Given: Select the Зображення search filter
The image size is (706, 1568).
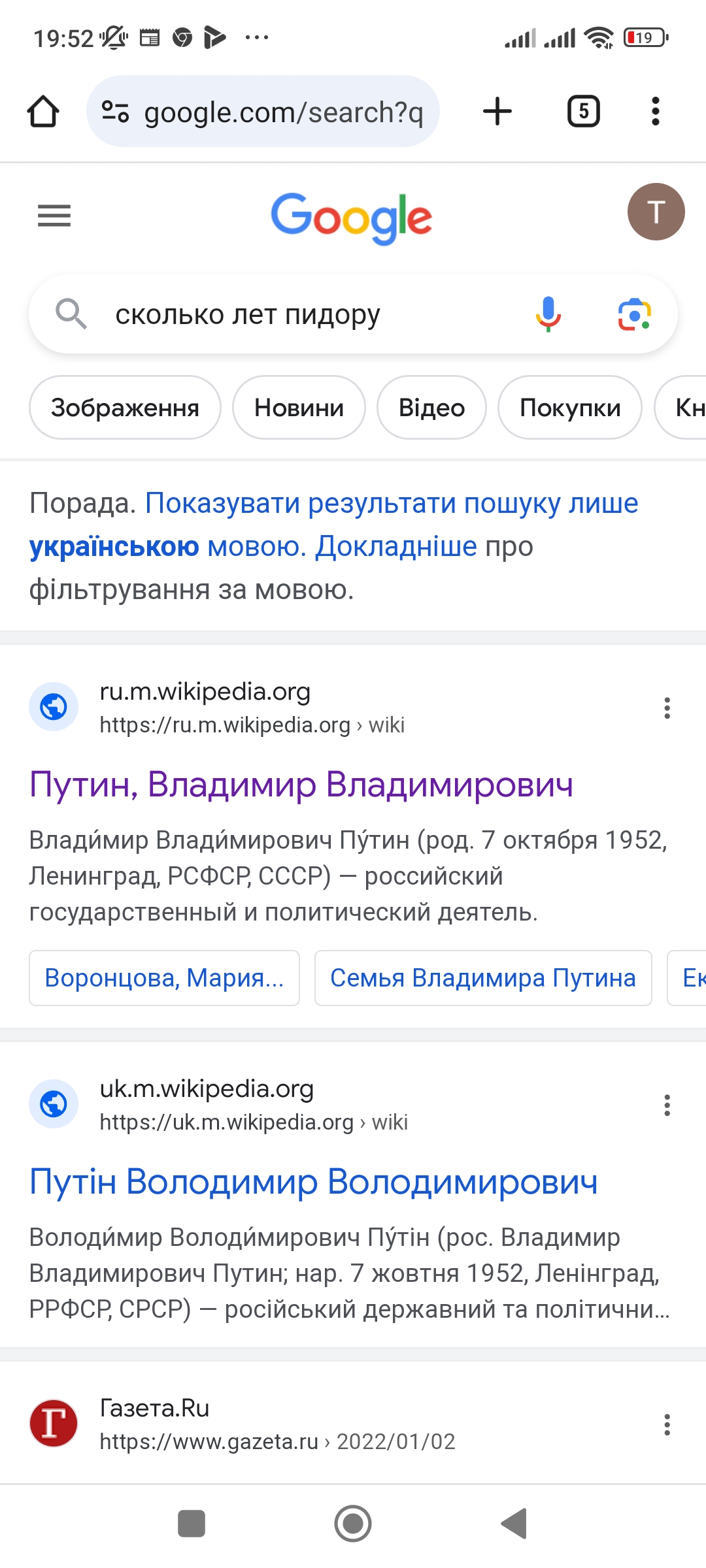Looking at the screenshot, I should [x=125, y=408].
